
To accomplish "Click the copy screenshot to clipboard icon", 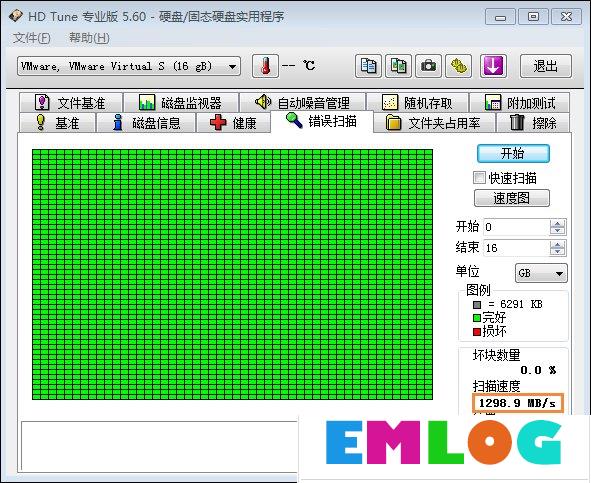I will coord(398,66).
